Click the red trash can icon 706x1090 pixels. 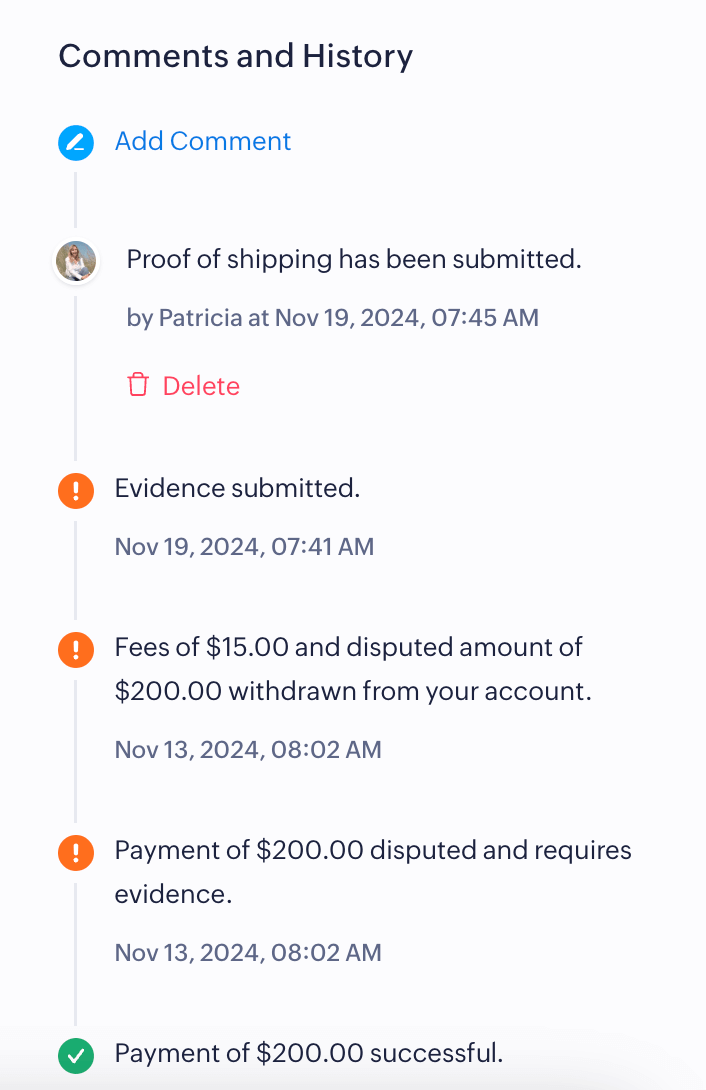point(138,385)
